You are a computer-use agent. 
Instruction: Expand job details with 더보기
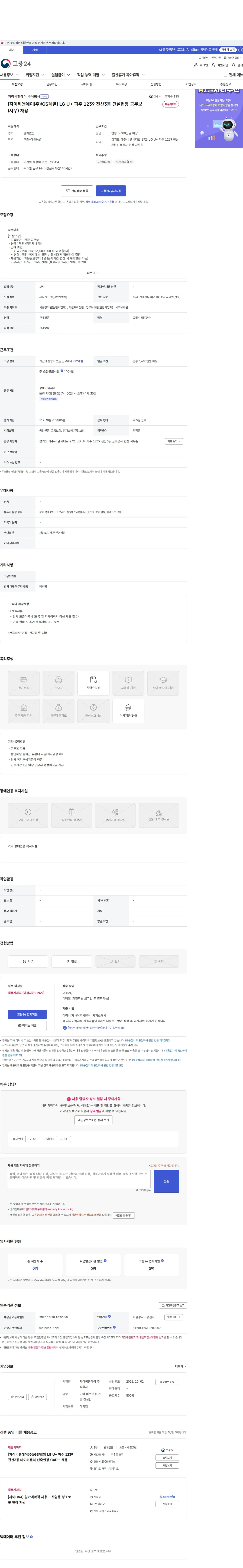click(93, 273)
